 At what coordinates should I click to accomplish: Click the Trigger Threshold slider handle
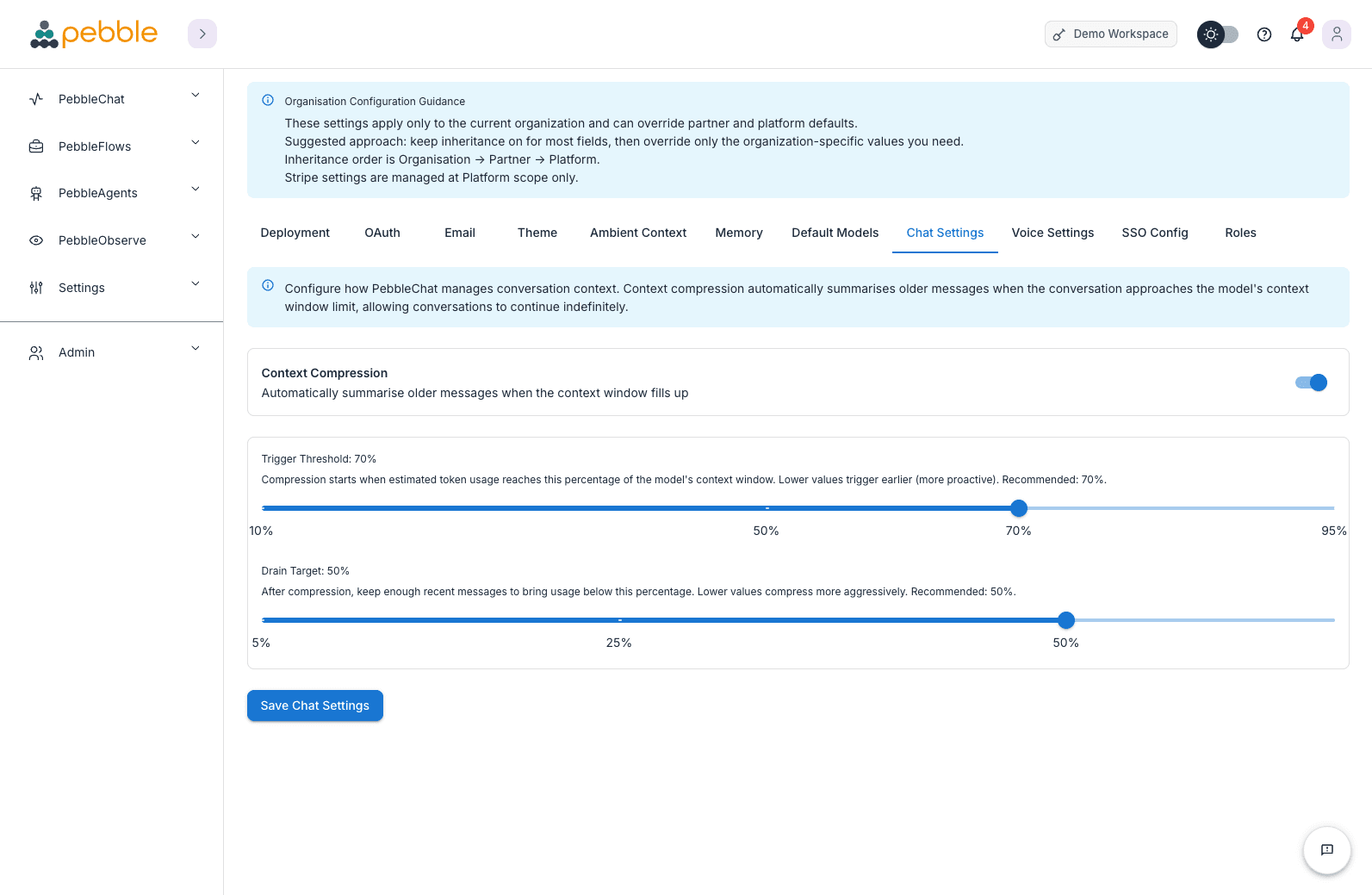[x=1018, y=508]
